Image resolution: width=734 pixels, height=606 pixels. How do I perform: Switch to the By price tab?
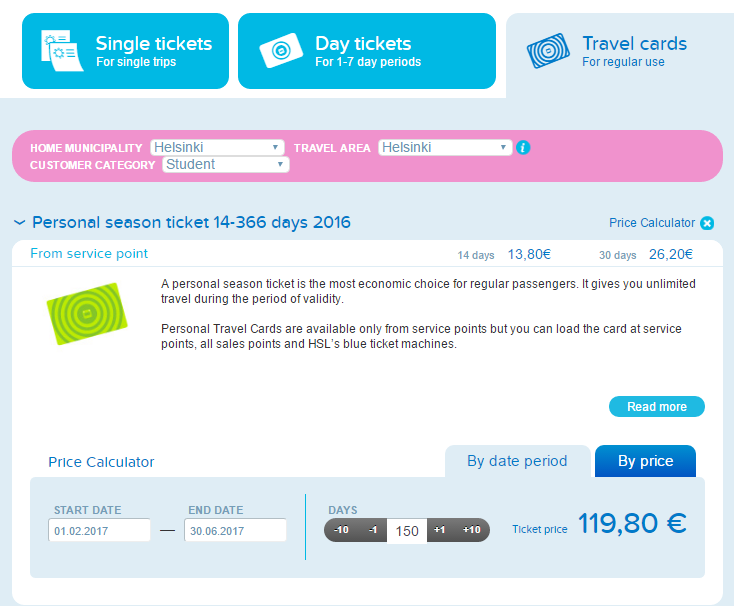[646, 461]
